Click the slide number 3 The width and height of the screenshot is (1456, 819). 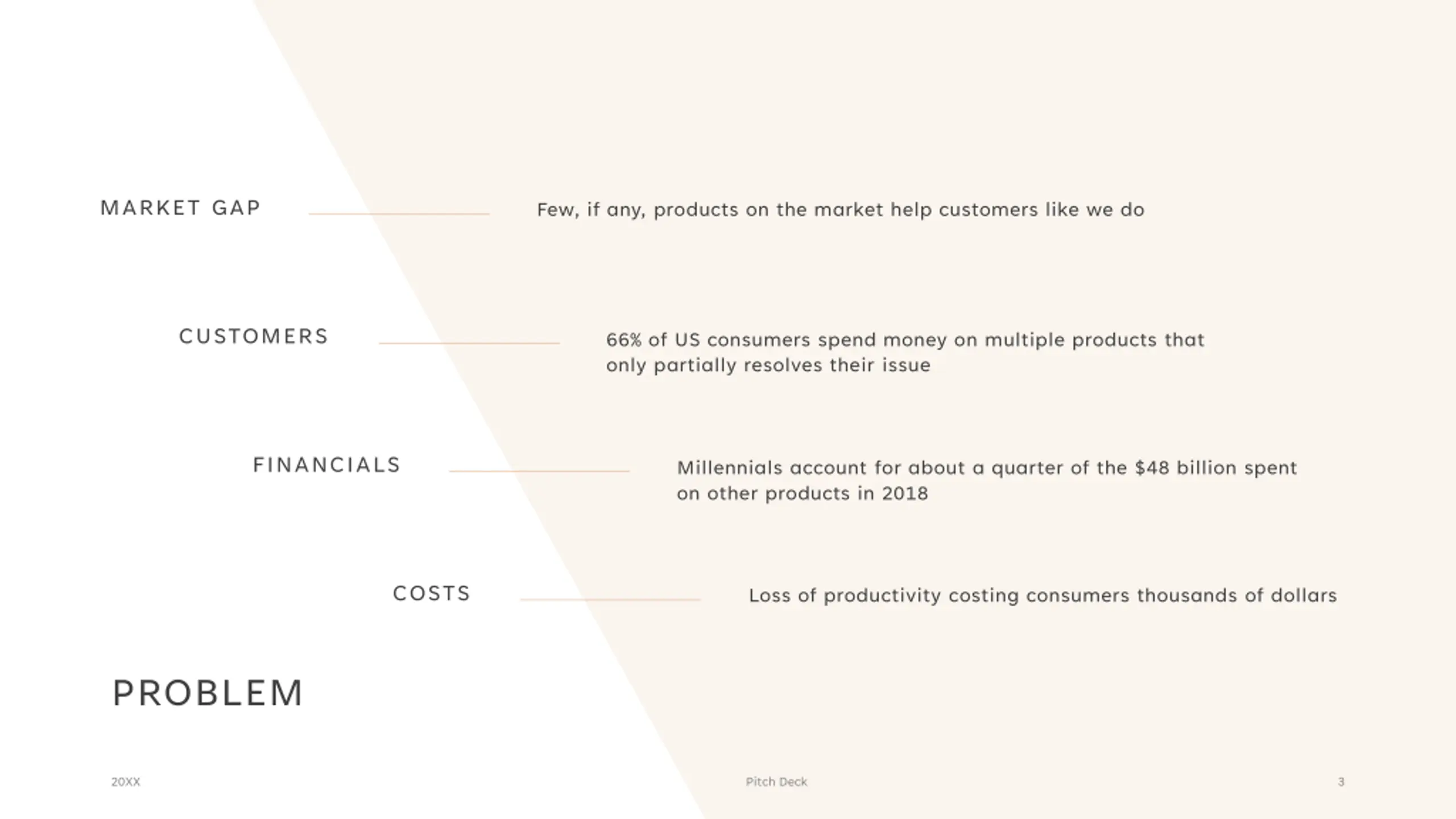click(1341, 782)
